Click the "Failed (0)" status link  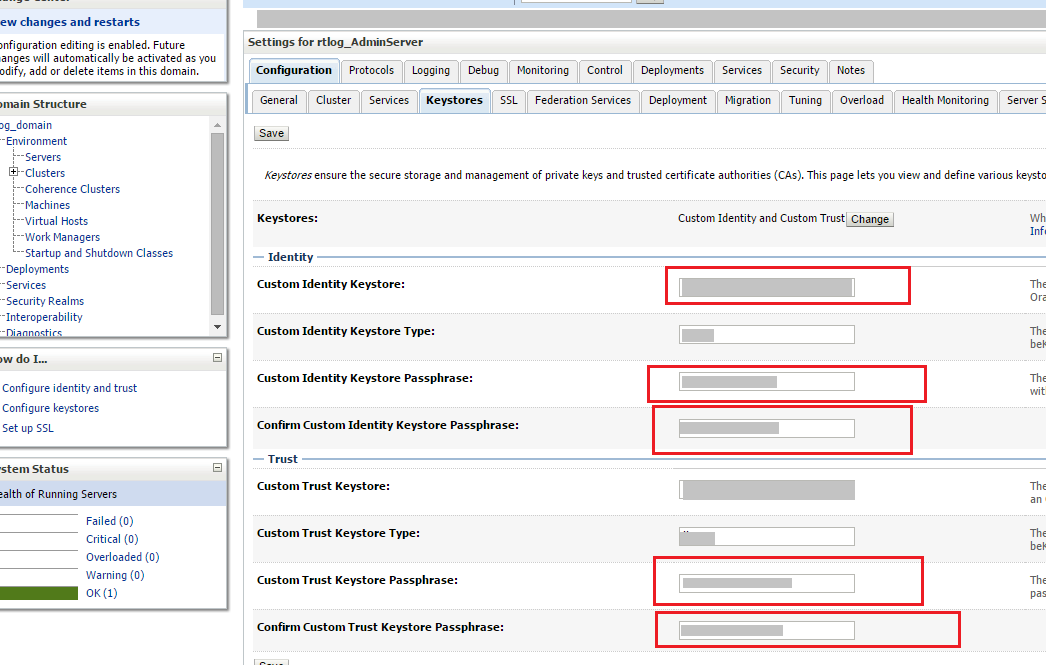[x=109, y=520]
